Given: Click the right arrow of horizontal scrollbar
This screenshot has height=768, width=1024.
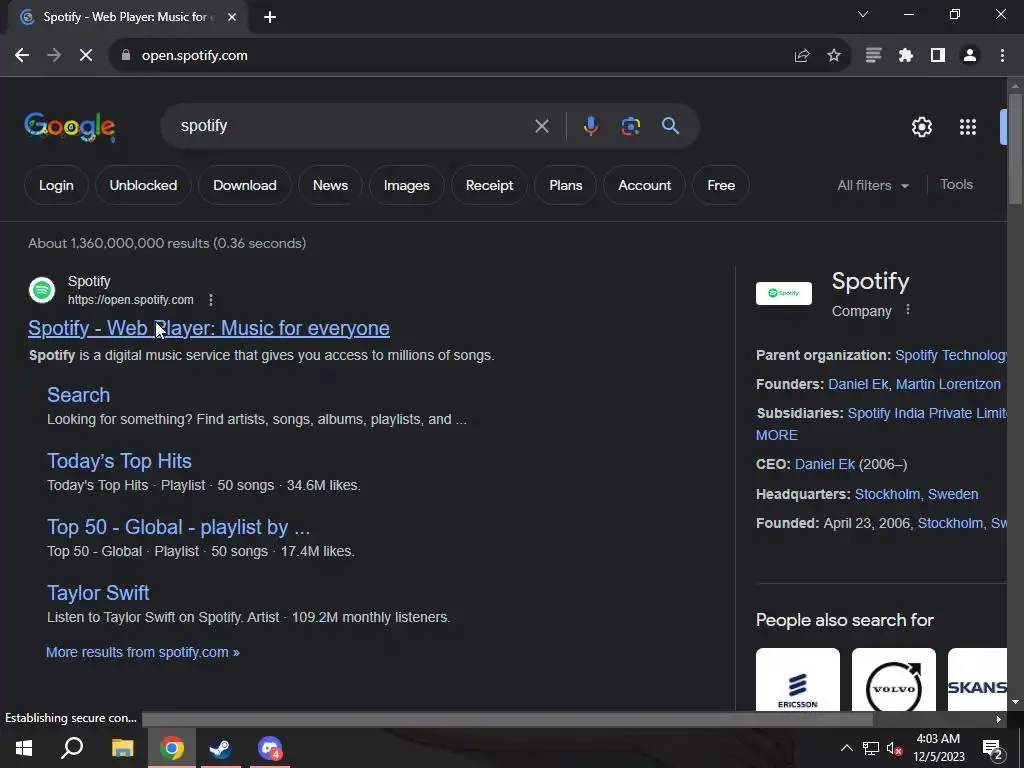Looking at the screenshot, I should pos(999,719).
